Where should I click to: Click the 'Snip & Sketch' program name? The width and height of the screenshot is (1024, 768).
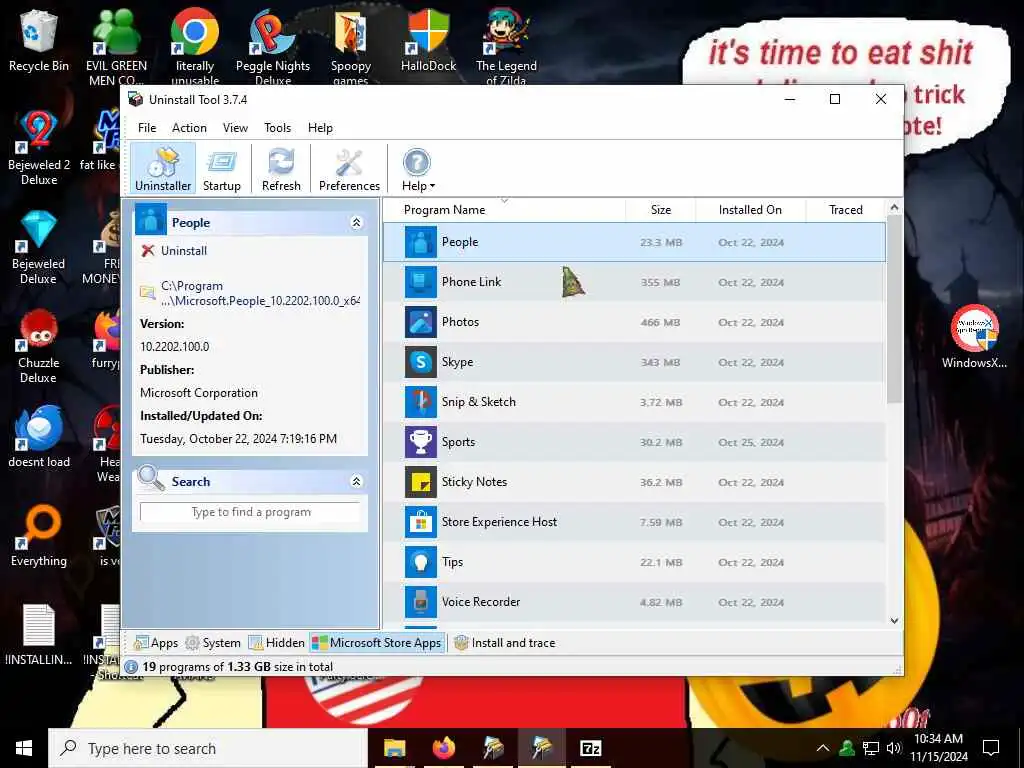(x=479, y=402)
